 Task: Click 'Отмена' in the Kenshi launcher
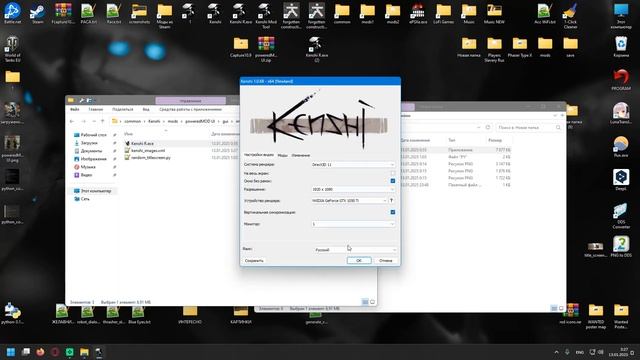385,260
